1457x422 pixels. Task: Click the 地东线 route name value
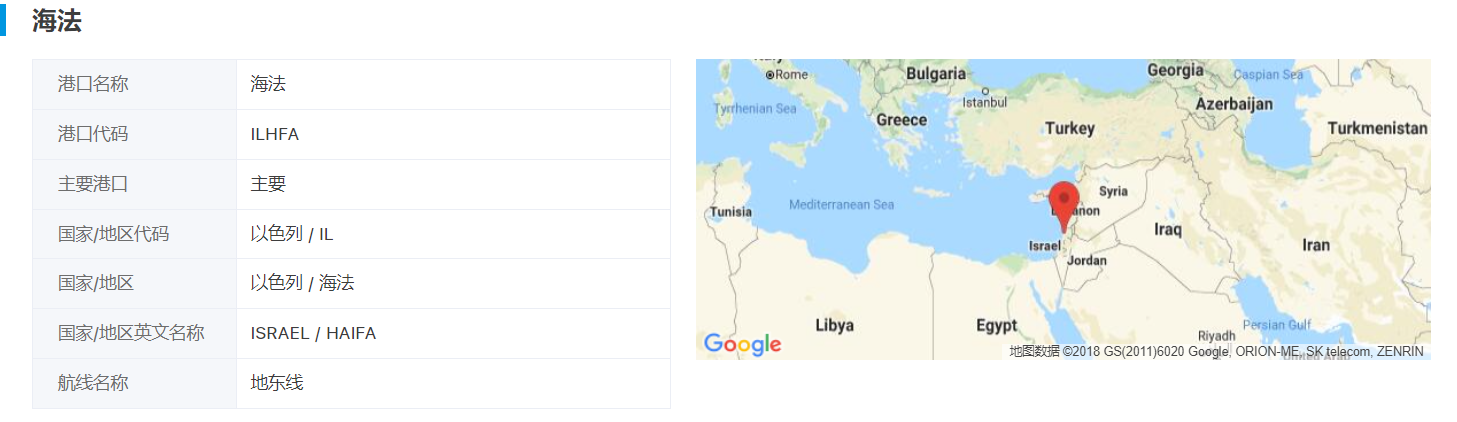[276, 383]
